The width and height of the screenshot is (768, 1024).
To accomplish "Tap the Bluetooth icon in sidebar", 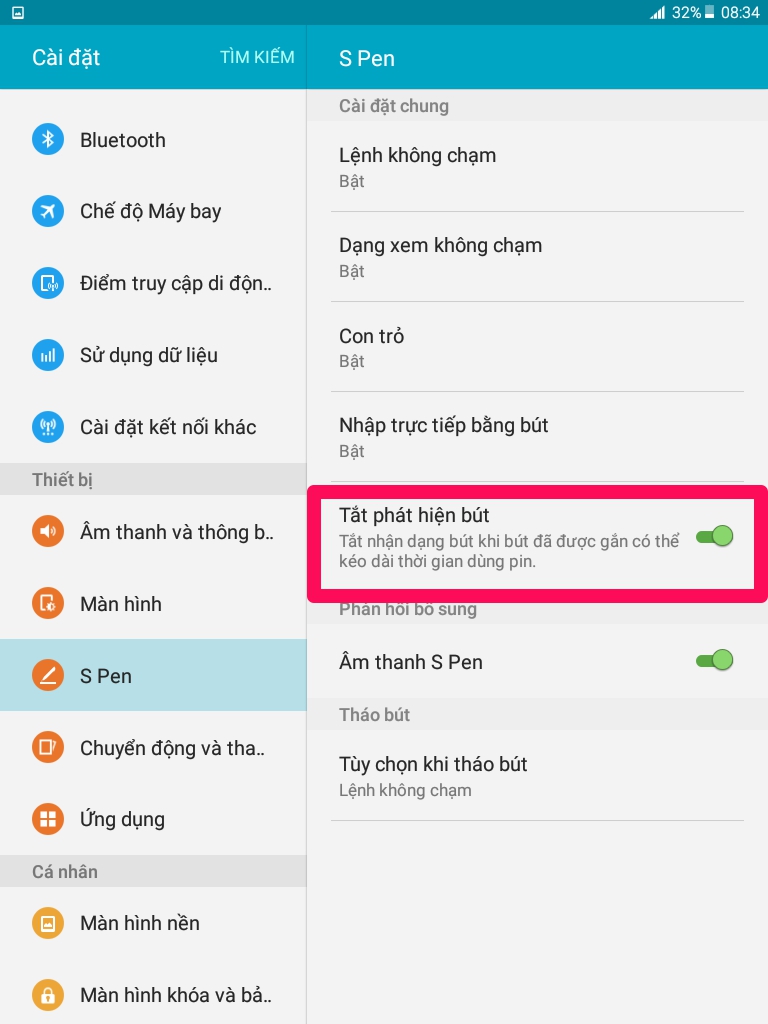I will [48, 139].
